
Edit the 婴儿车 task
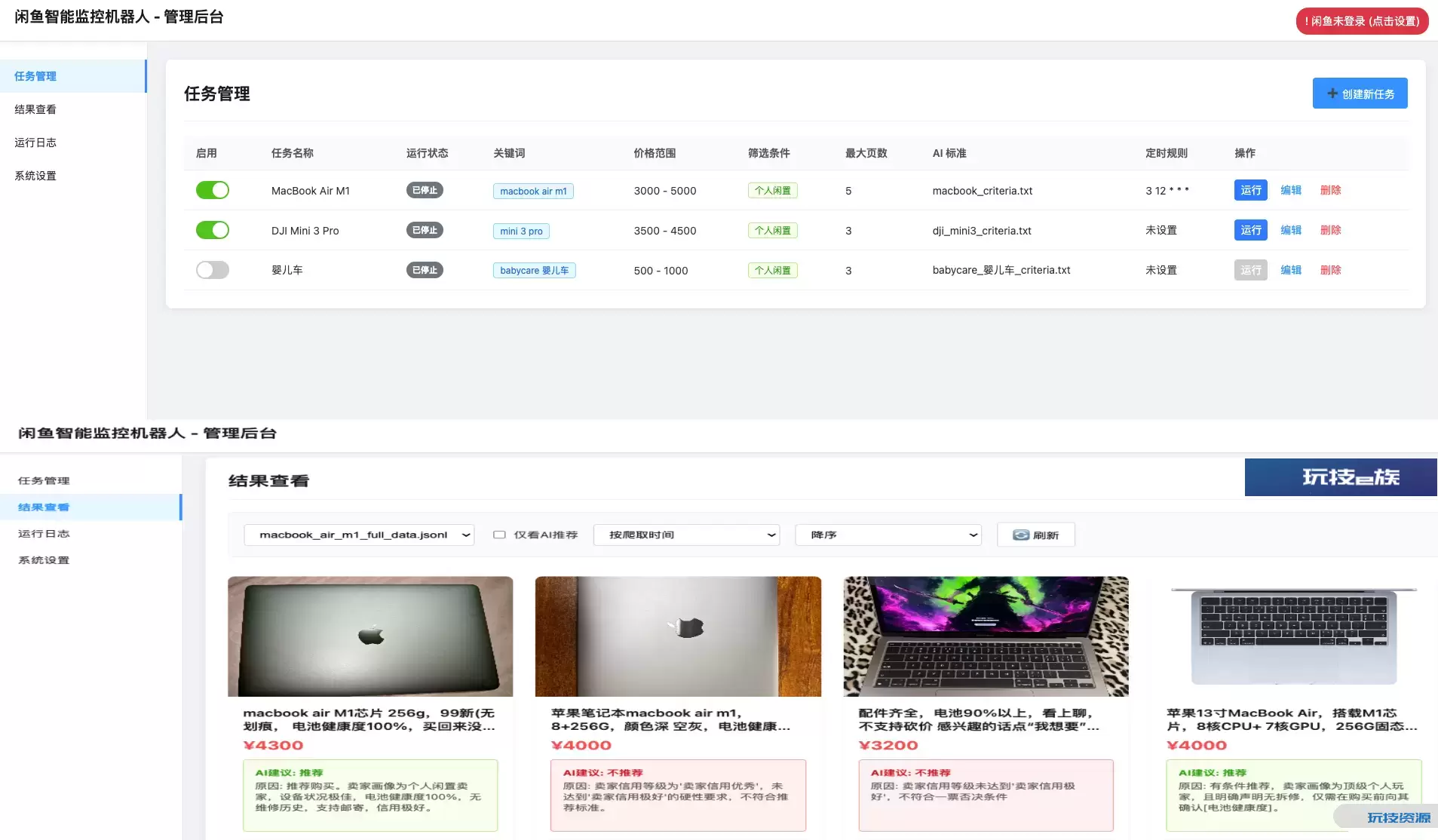pyautogui.click(x=1291, y=270)
